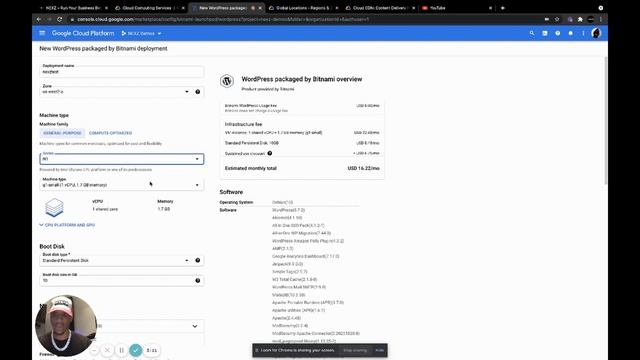Close the New WordPress package tab
Screen dimensions: 640x360
point(260,8)
